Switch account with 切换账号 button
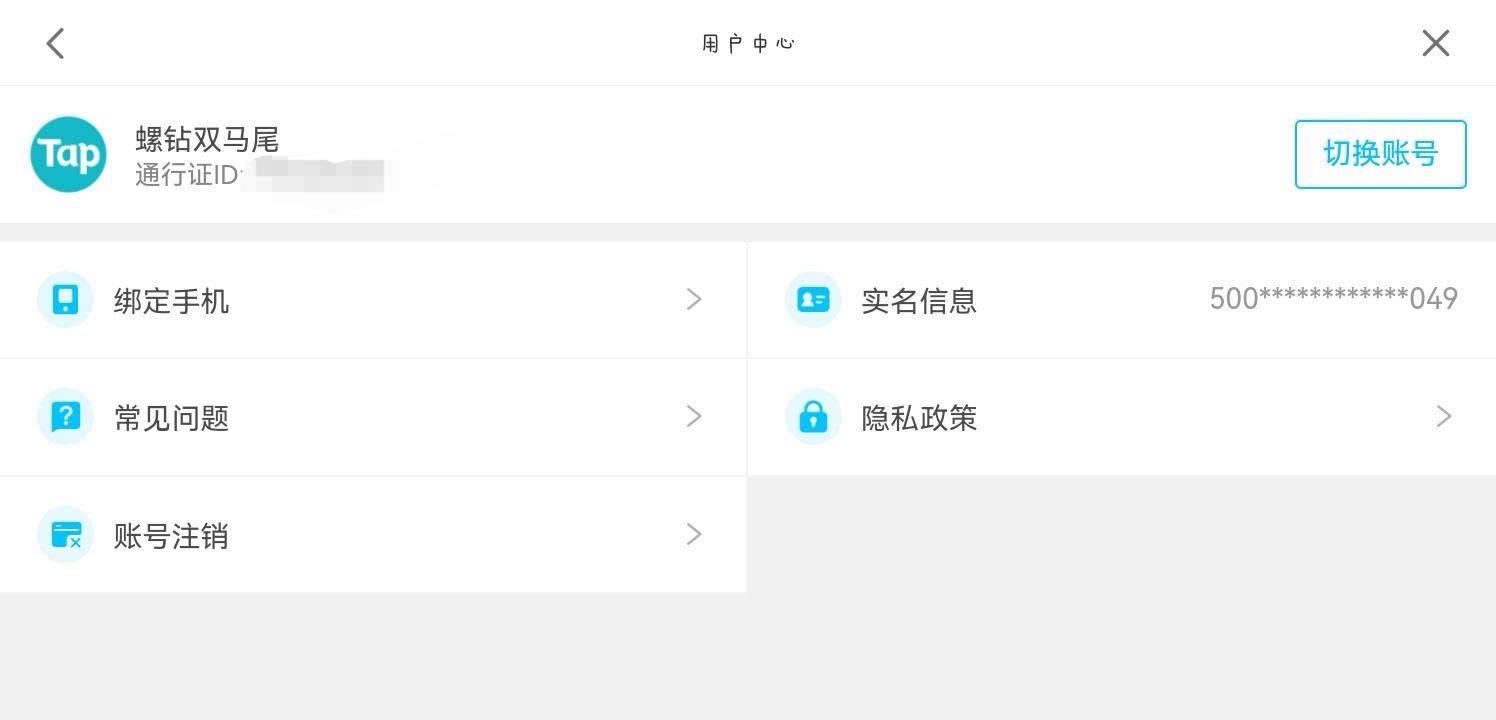Image resolution: width=1496 pixels, height=720 pixels. [x=1380, y=154]
